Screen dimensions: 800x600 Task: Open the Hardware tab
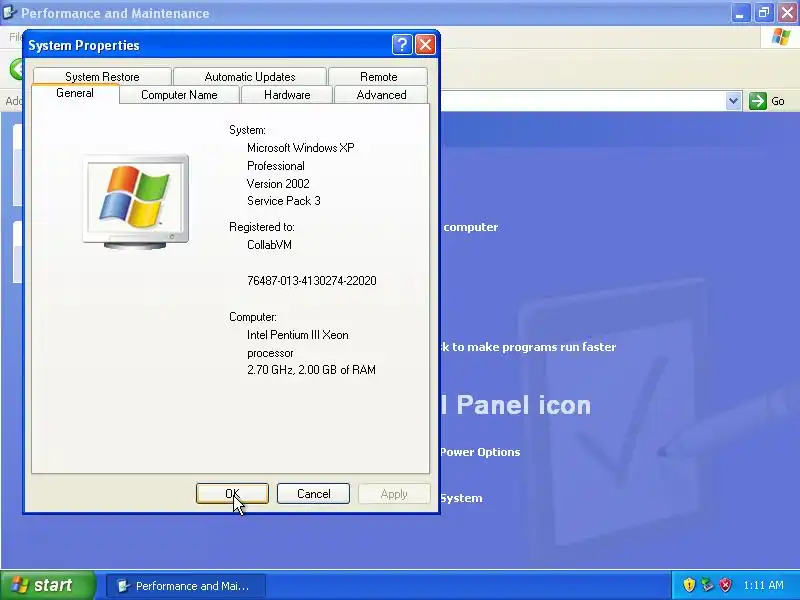click(287, 95)
